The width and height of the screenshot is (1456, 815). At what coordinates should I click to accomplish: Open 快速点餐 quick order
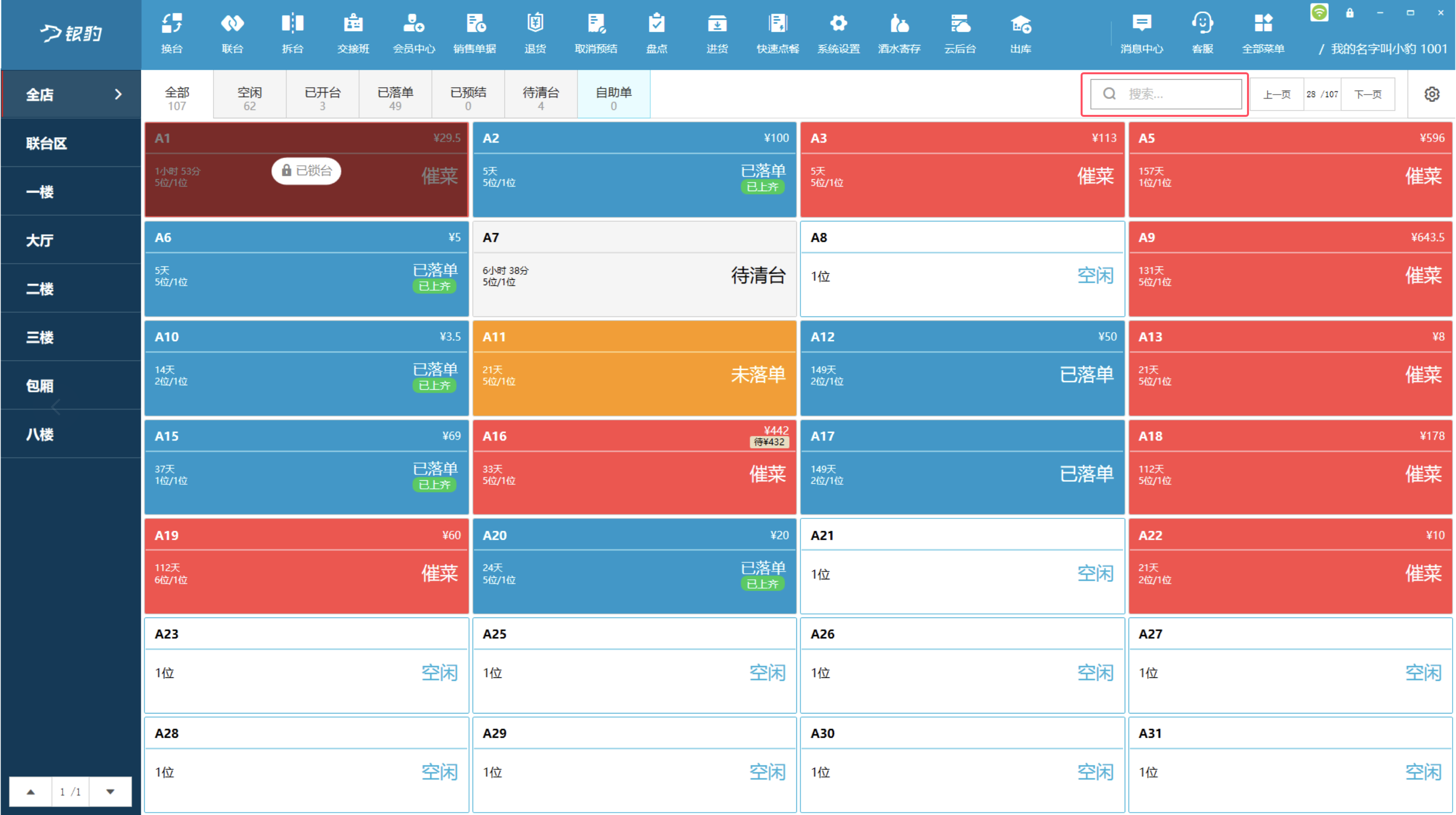(x=778, y=34)
